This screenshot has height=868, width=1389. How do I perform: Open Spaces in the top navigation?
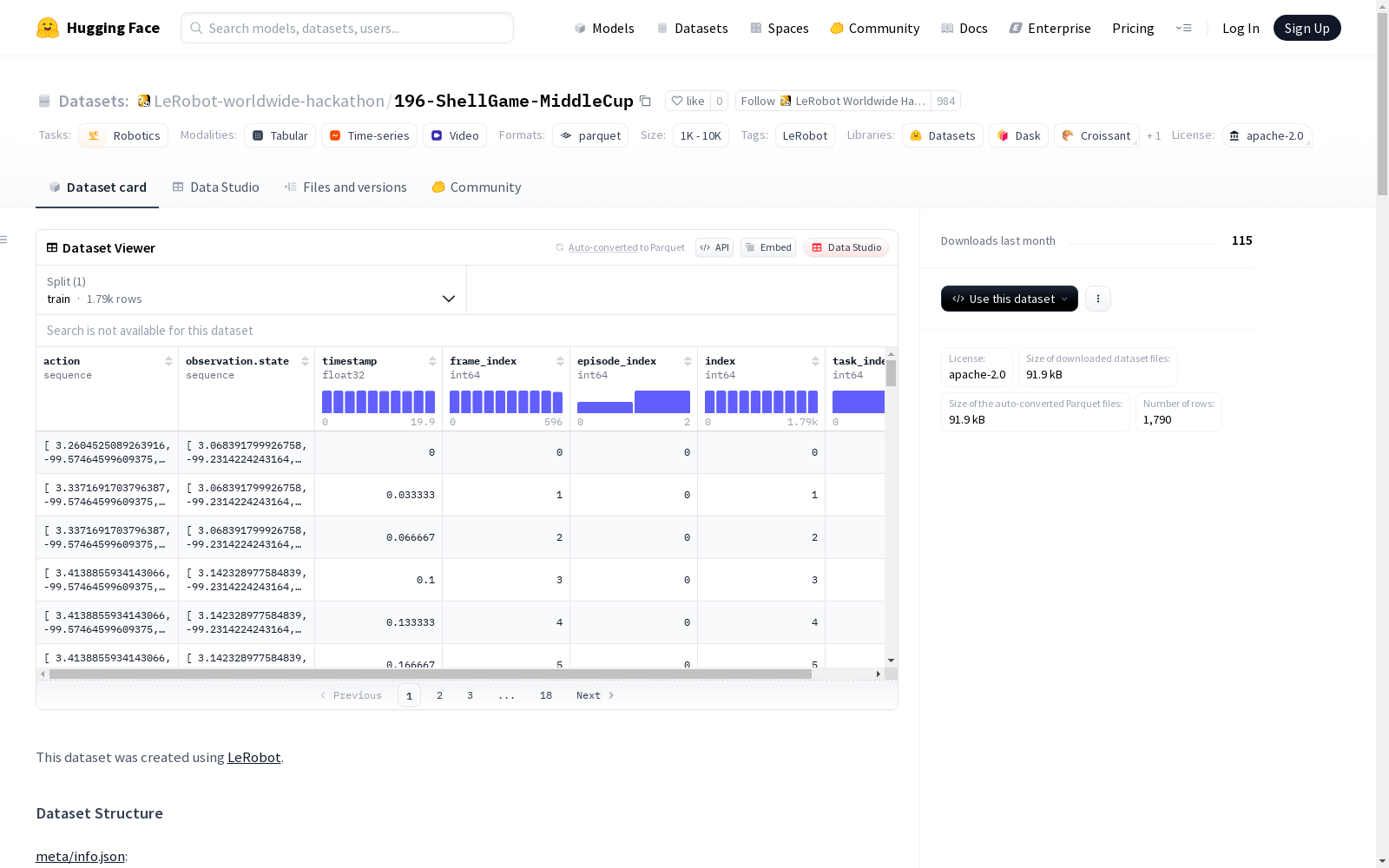(780, 28)
